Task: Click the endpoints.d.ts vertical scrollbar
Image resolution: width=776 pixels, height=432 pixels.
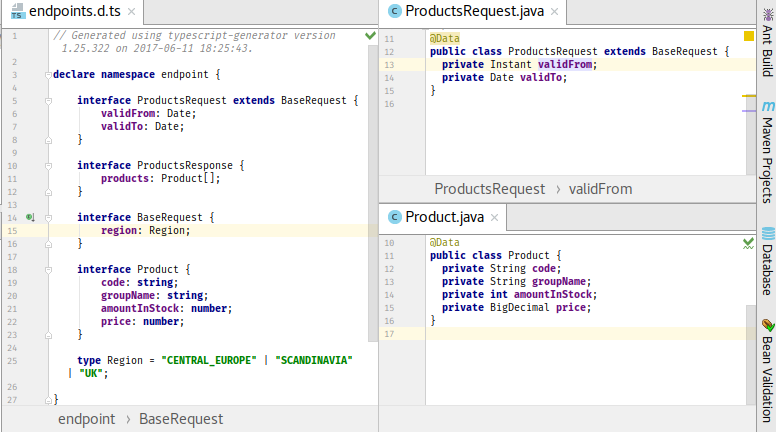Action: click(373, 193)
